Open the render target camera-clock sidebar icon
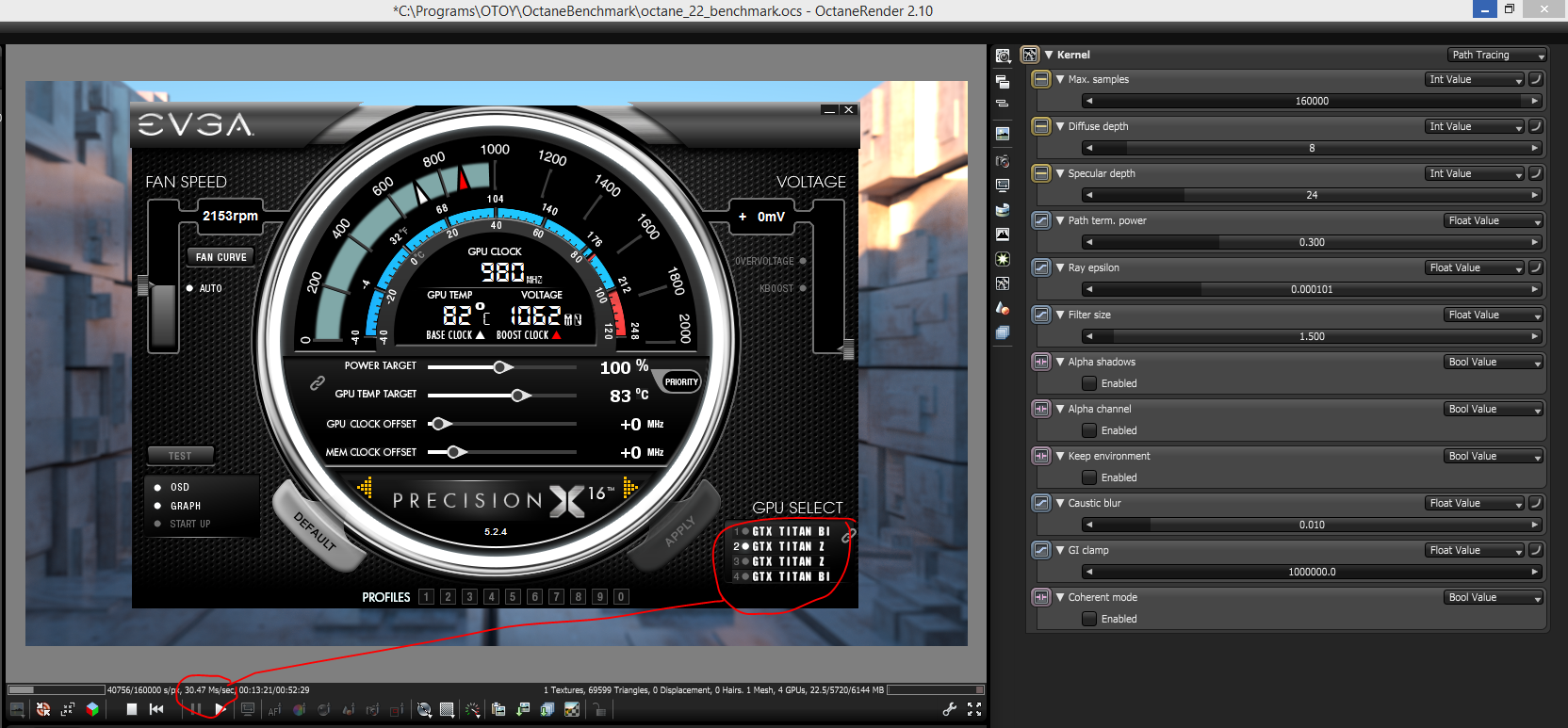Screen dimensions: 1568x728 (1003, 57)
